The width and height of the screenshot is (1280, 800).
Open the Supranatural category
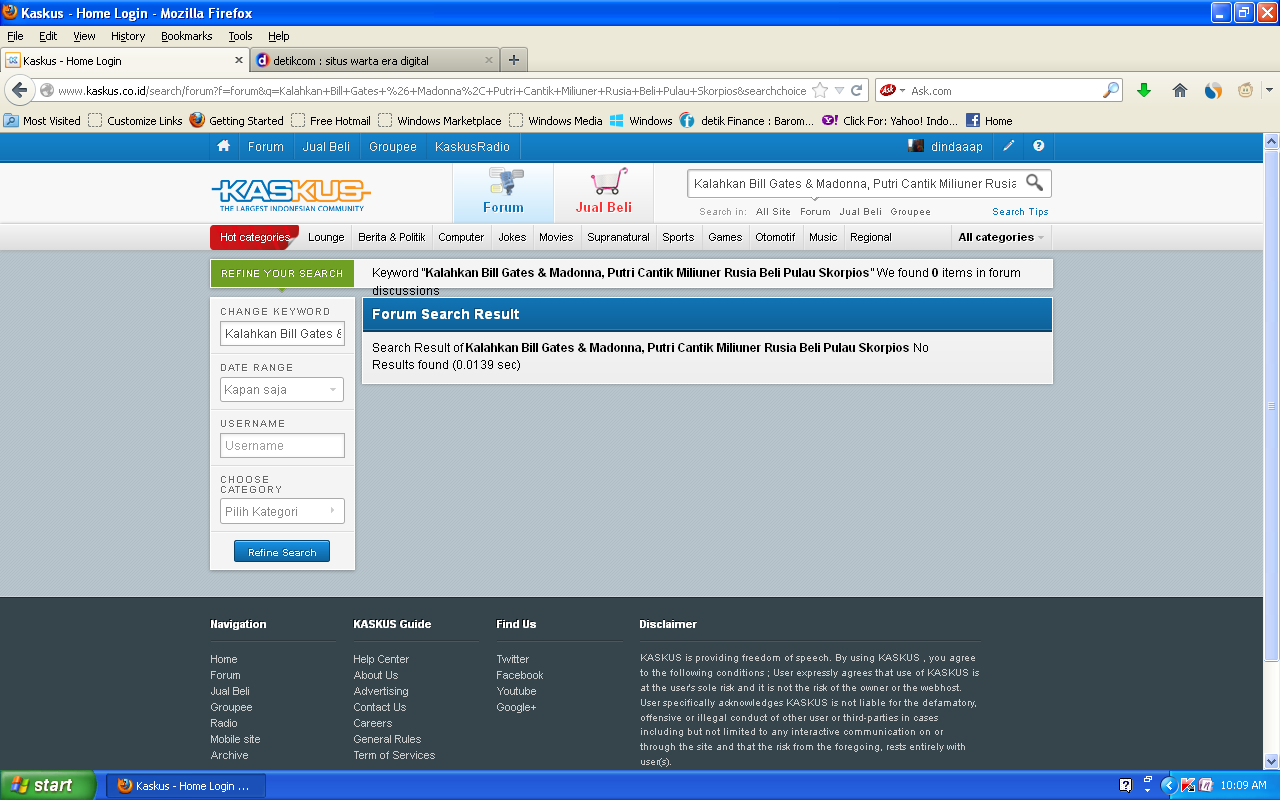point(618,237)
